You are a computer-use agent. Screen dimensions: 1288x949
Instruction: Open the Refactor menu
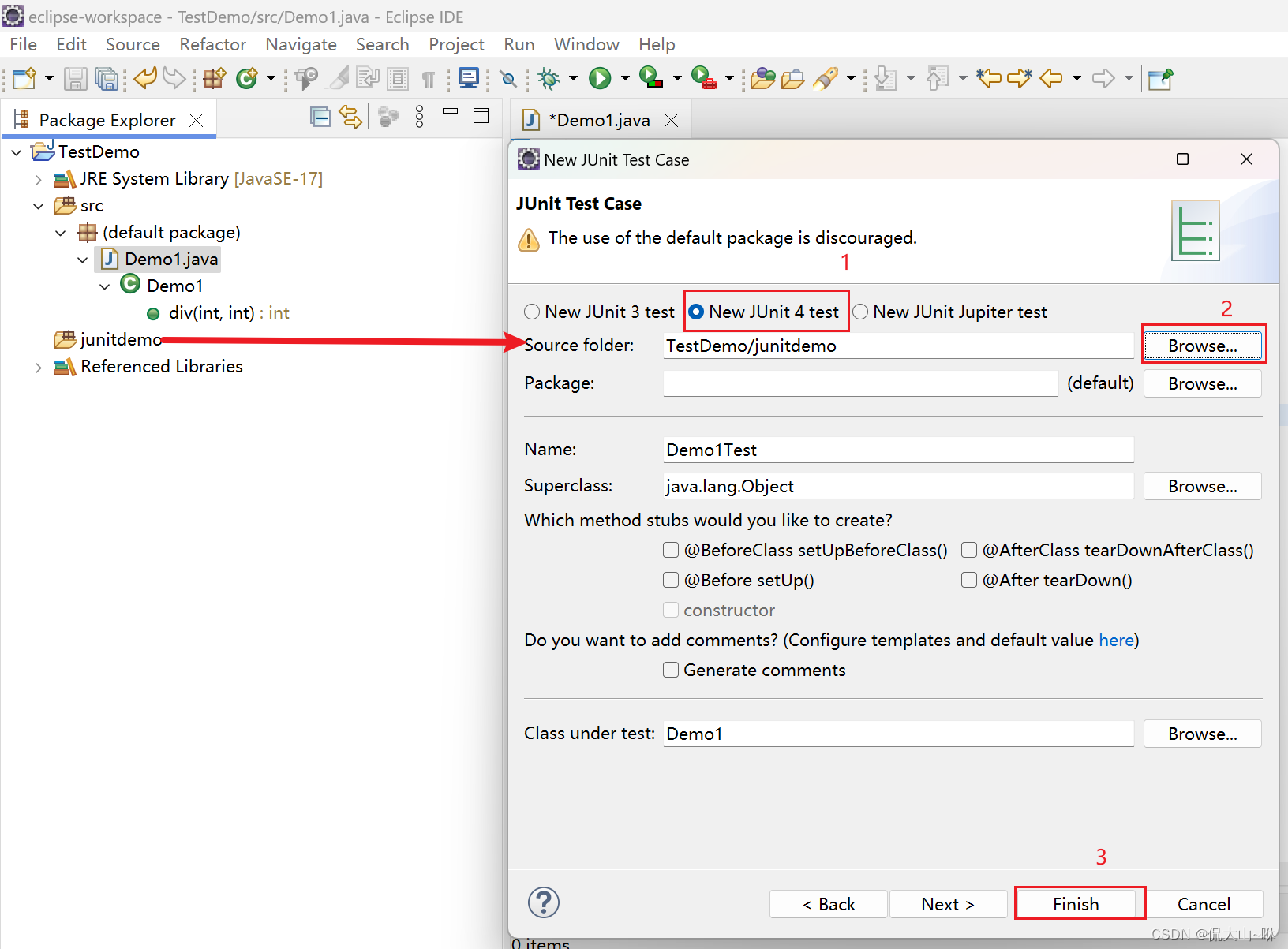212,44
